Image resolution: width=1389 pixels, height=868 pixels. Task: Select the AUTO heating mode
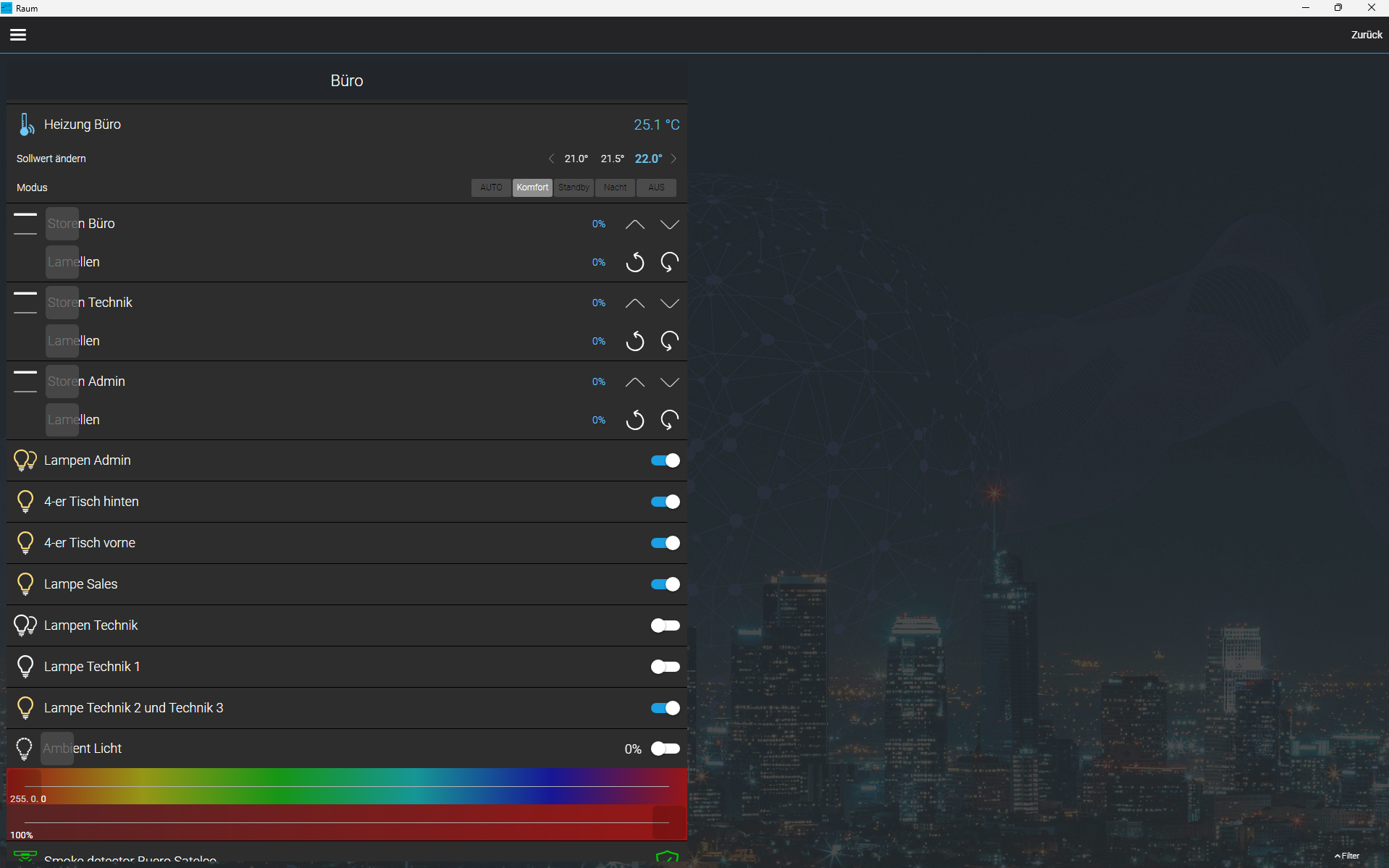(x=491, y=187)
